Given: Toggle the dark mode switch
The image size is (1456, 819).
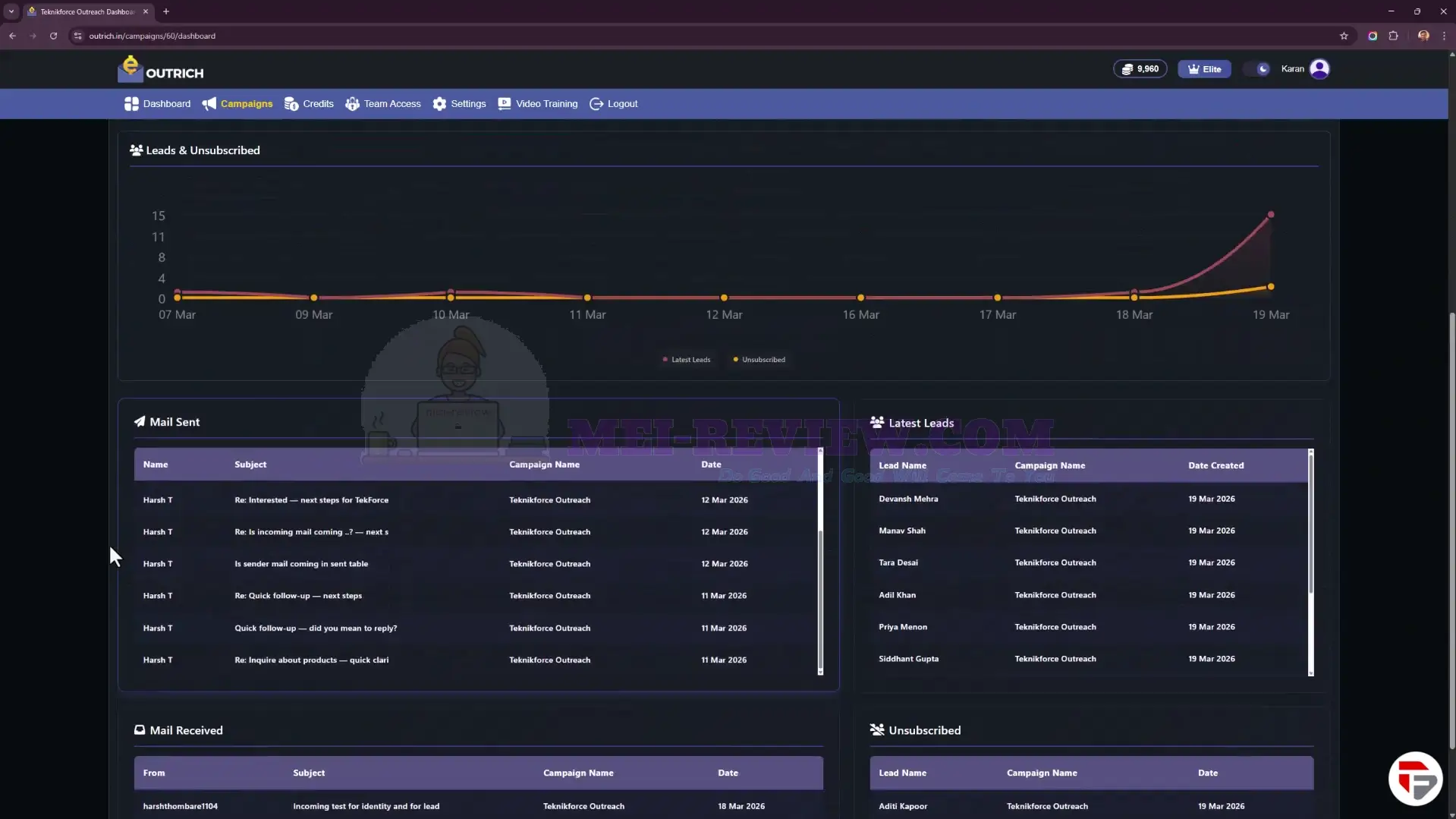Looking at the screenshot, I should click(x=1256, y=69).
